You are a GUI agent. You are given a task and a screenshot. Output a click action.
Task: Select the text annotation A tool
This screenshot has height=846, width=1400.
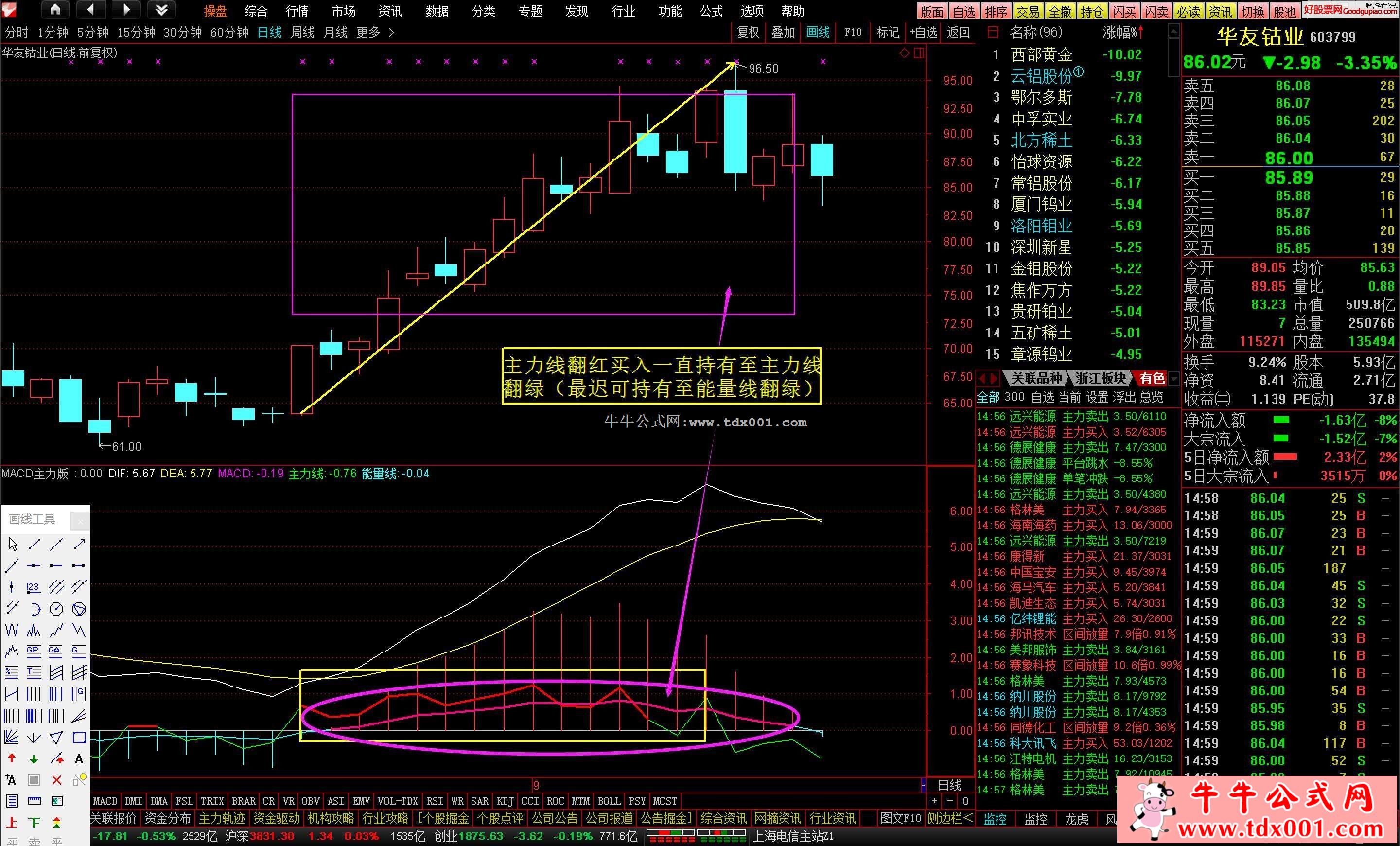(x=78, y=758)
